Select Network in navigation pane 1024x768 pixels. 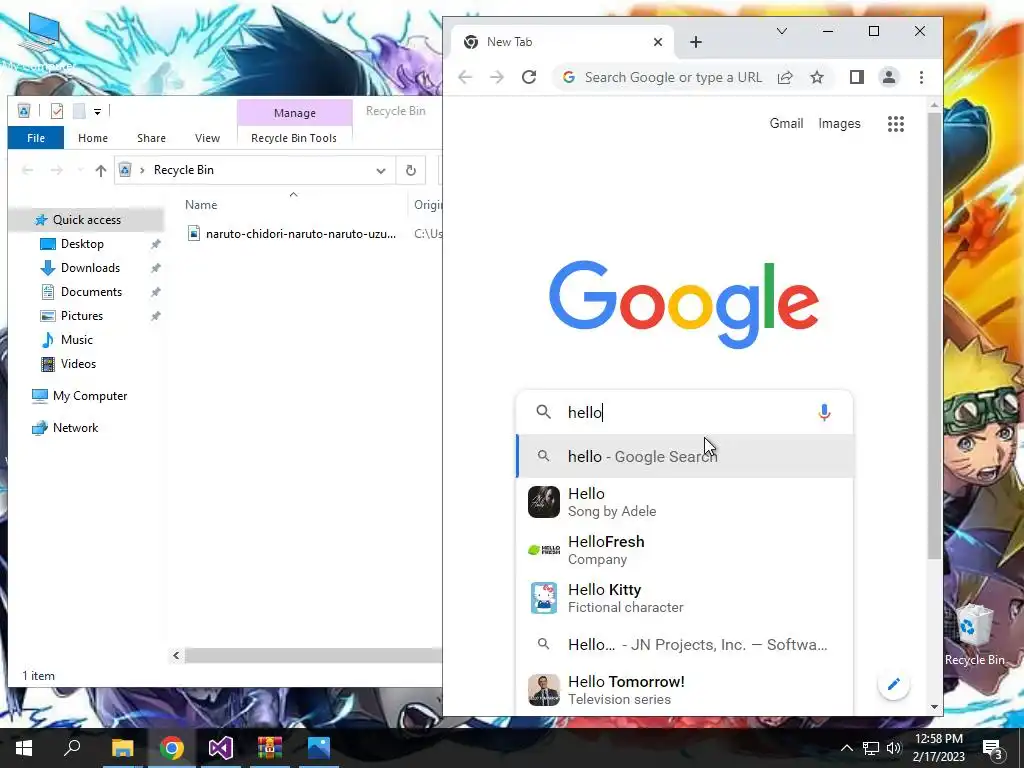point(75,428)
